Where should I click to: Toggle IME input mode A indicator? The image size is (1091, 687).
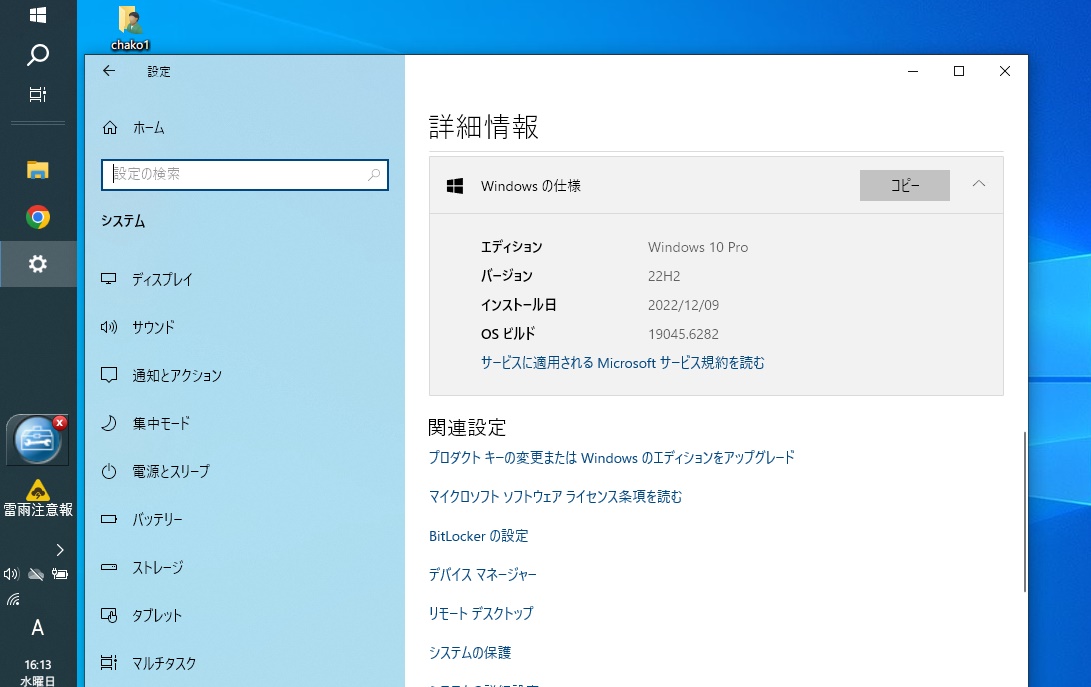38,628
